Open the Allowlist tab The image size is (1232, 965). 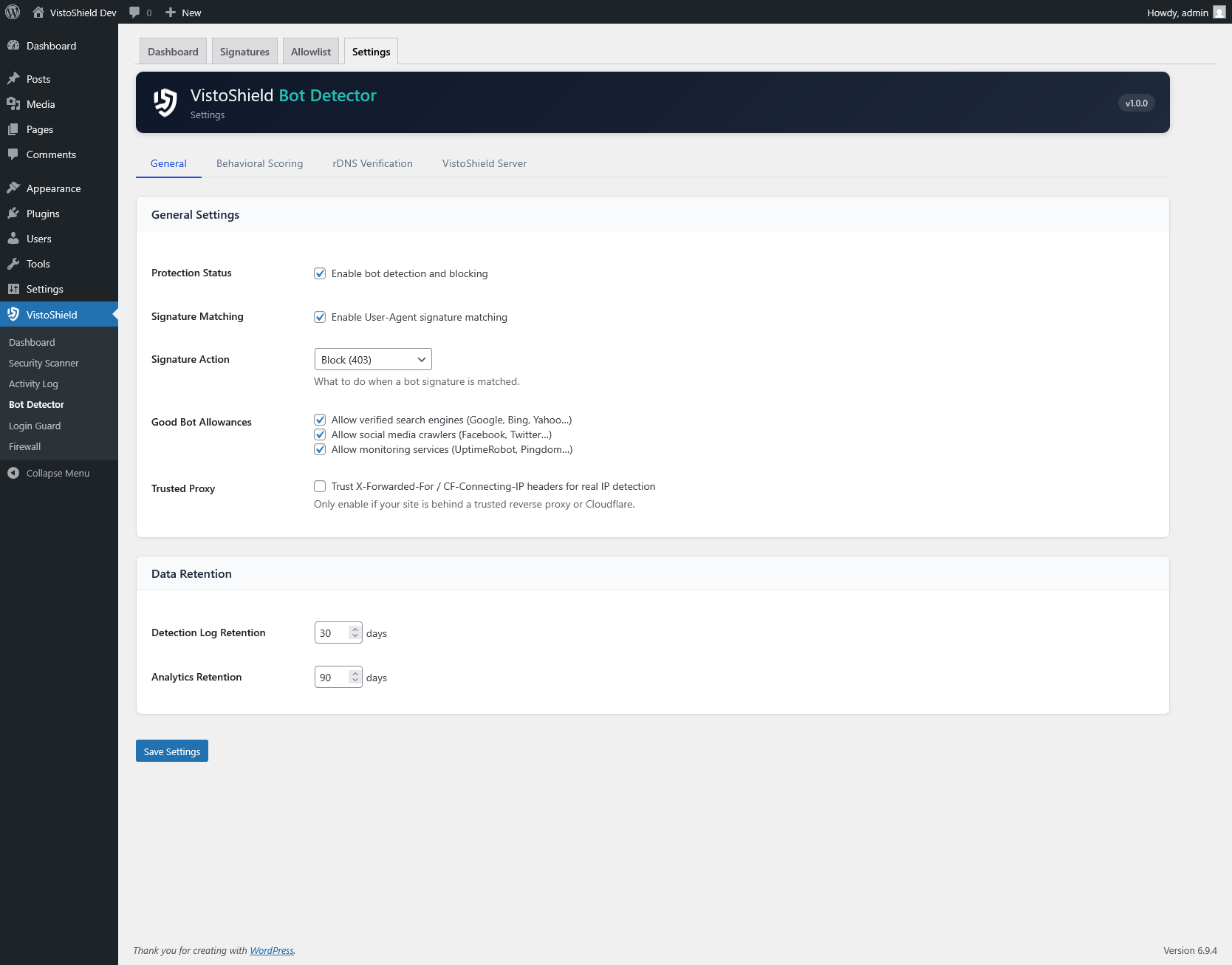click(x=310, y=51)
